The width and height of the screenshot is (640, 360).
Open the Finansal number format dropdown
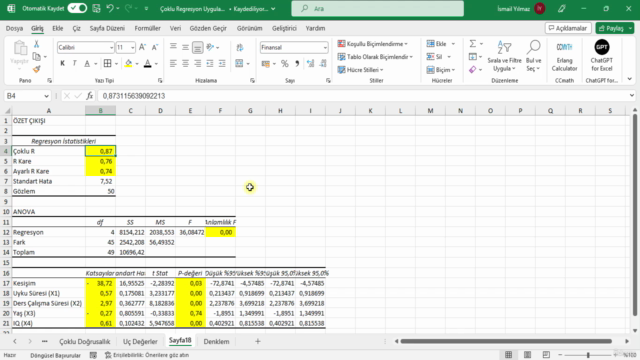[325, 48]
